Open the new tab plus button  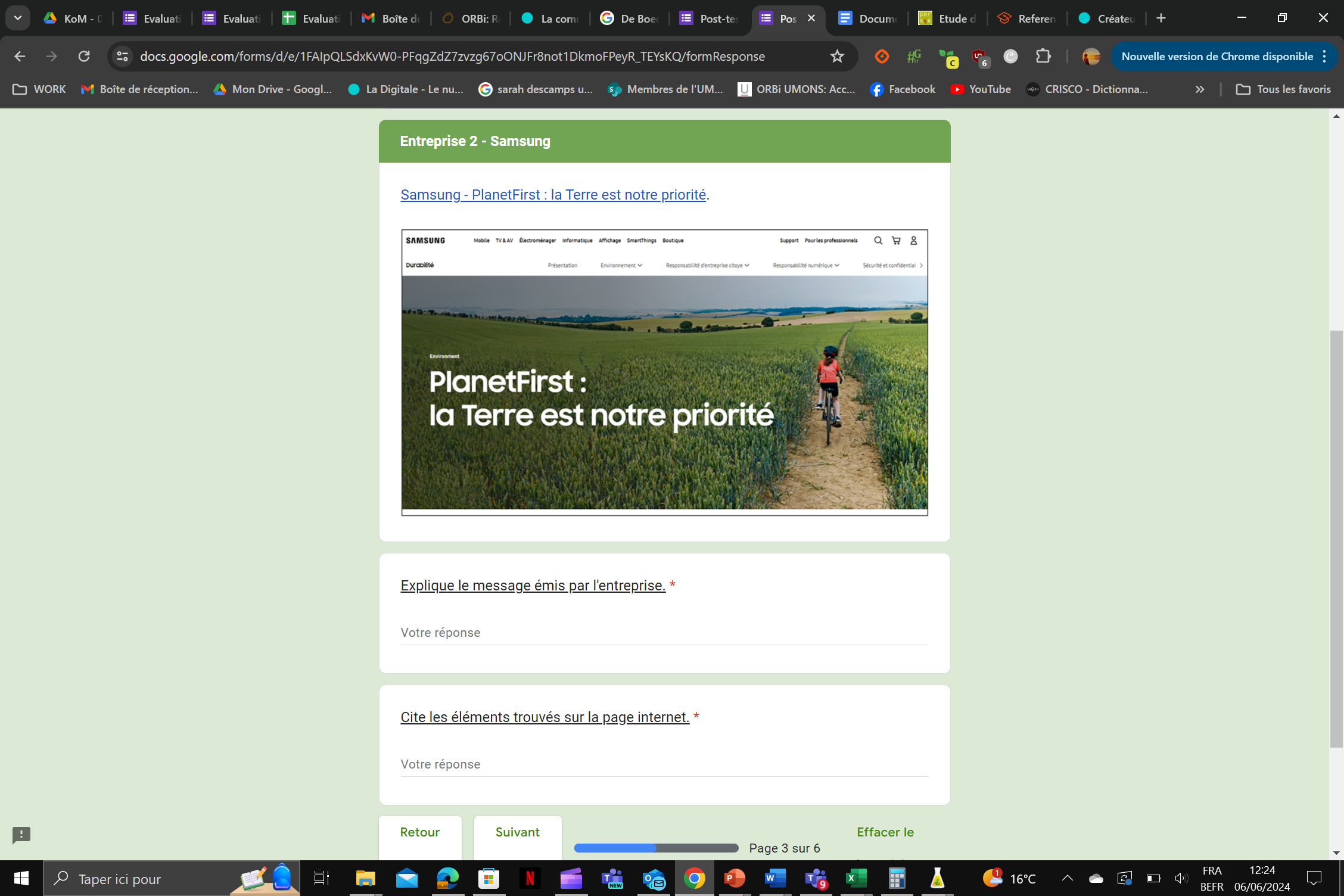pos(1161,18)
